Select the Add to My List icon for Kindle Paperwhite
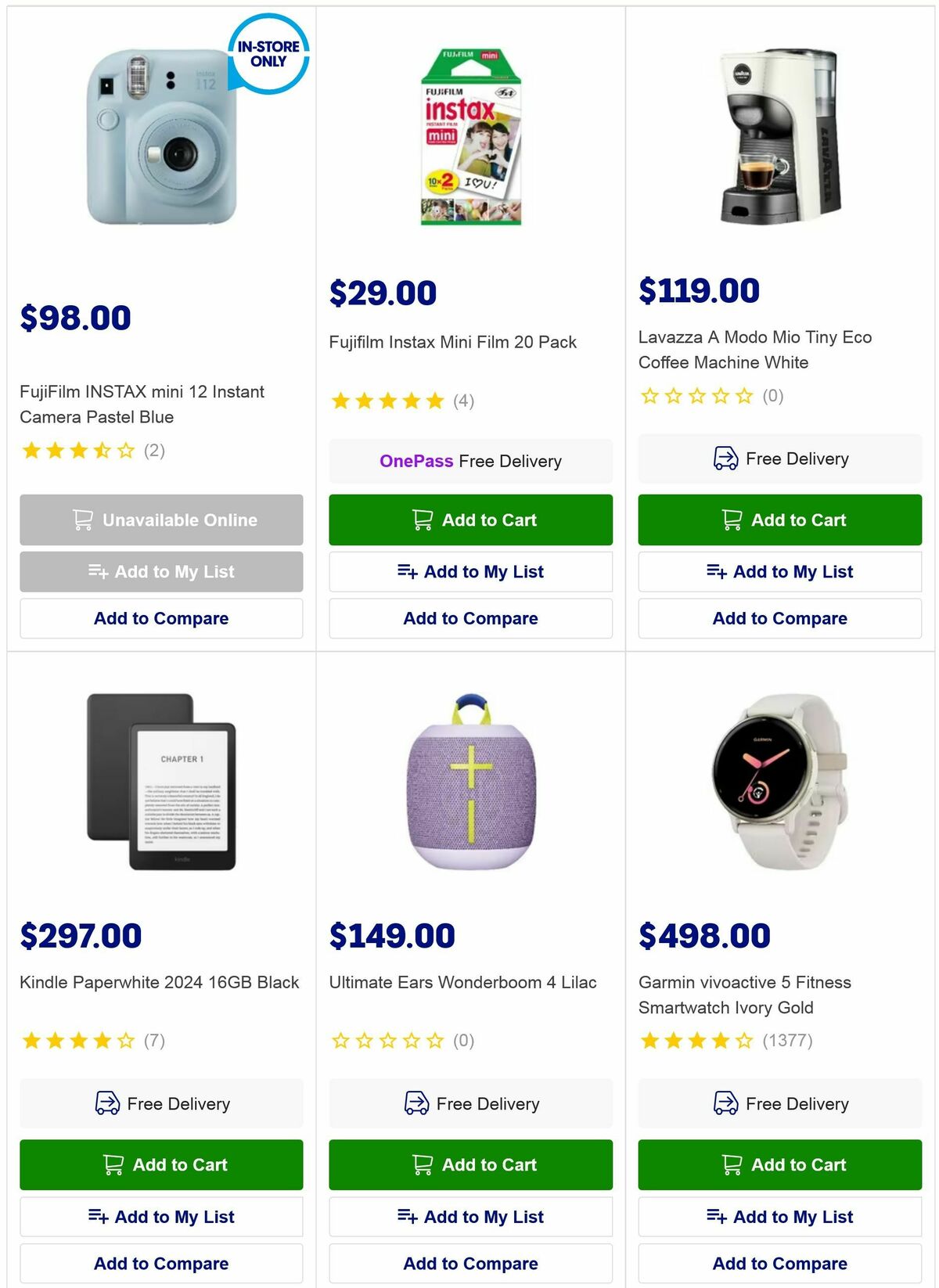939x1288 pixels. 99,1216
